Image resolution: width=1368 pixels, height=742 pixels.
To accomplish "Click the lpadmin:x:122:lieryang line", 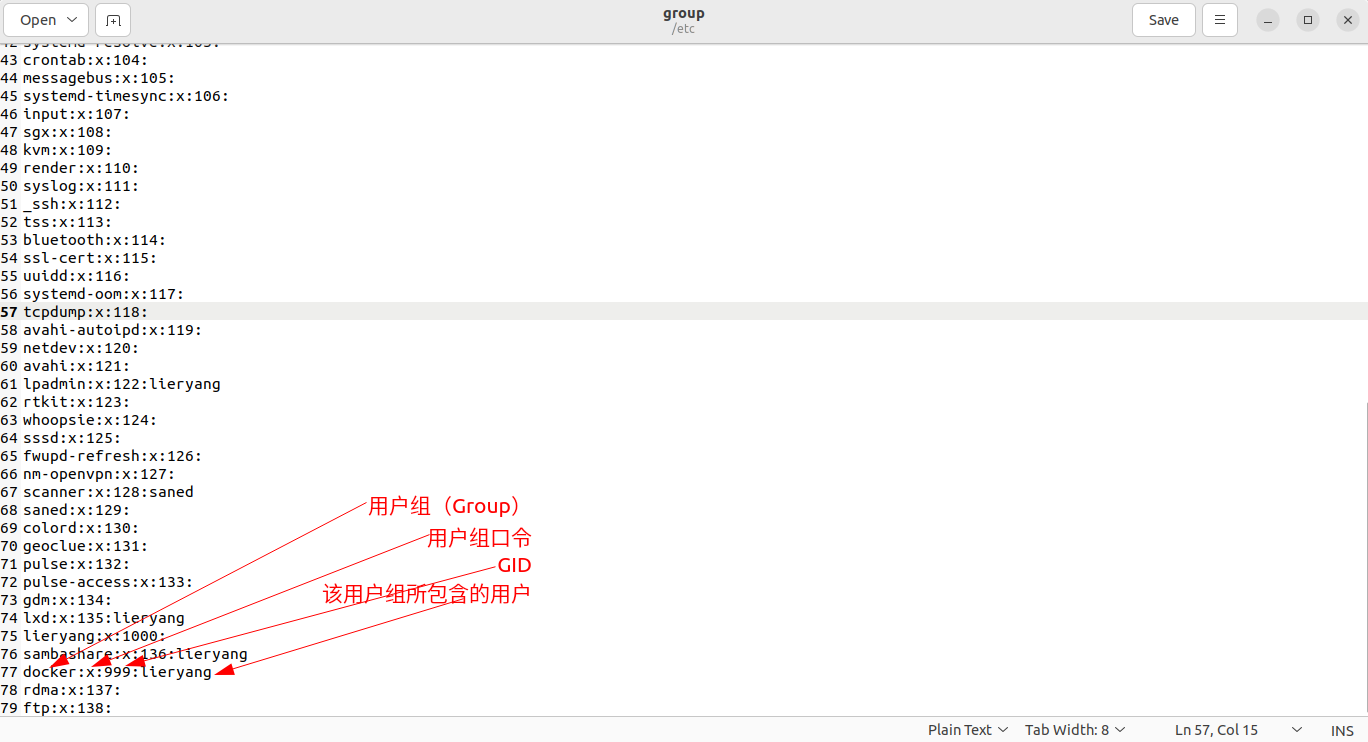I will [x=121, y=384].
